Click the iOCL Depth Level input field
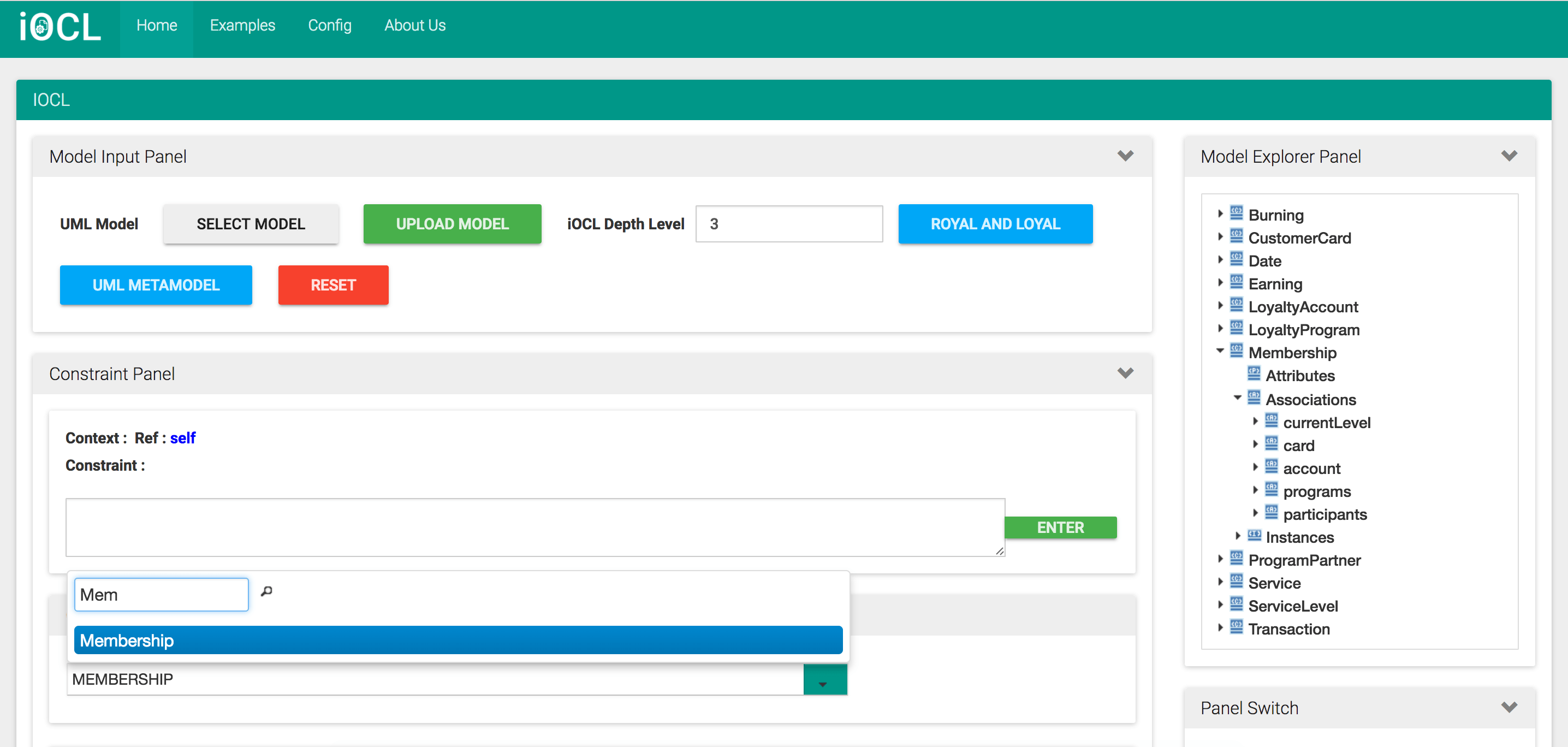Image resolution: width=1568 pixels, height=747 pixels. tap(788, 224)
